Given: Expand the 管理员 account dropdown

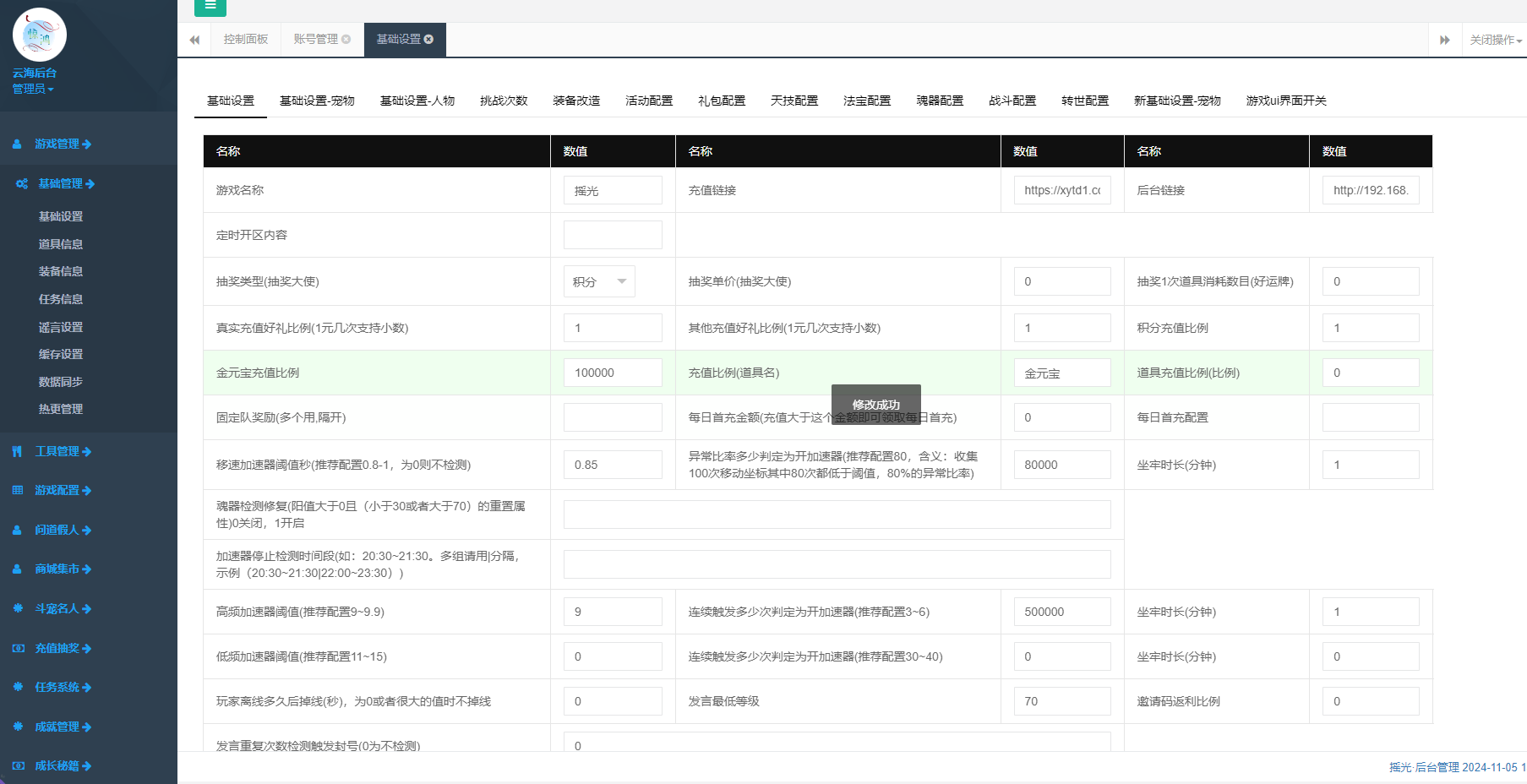Looking at the screenshot, I should click(33, 89).
